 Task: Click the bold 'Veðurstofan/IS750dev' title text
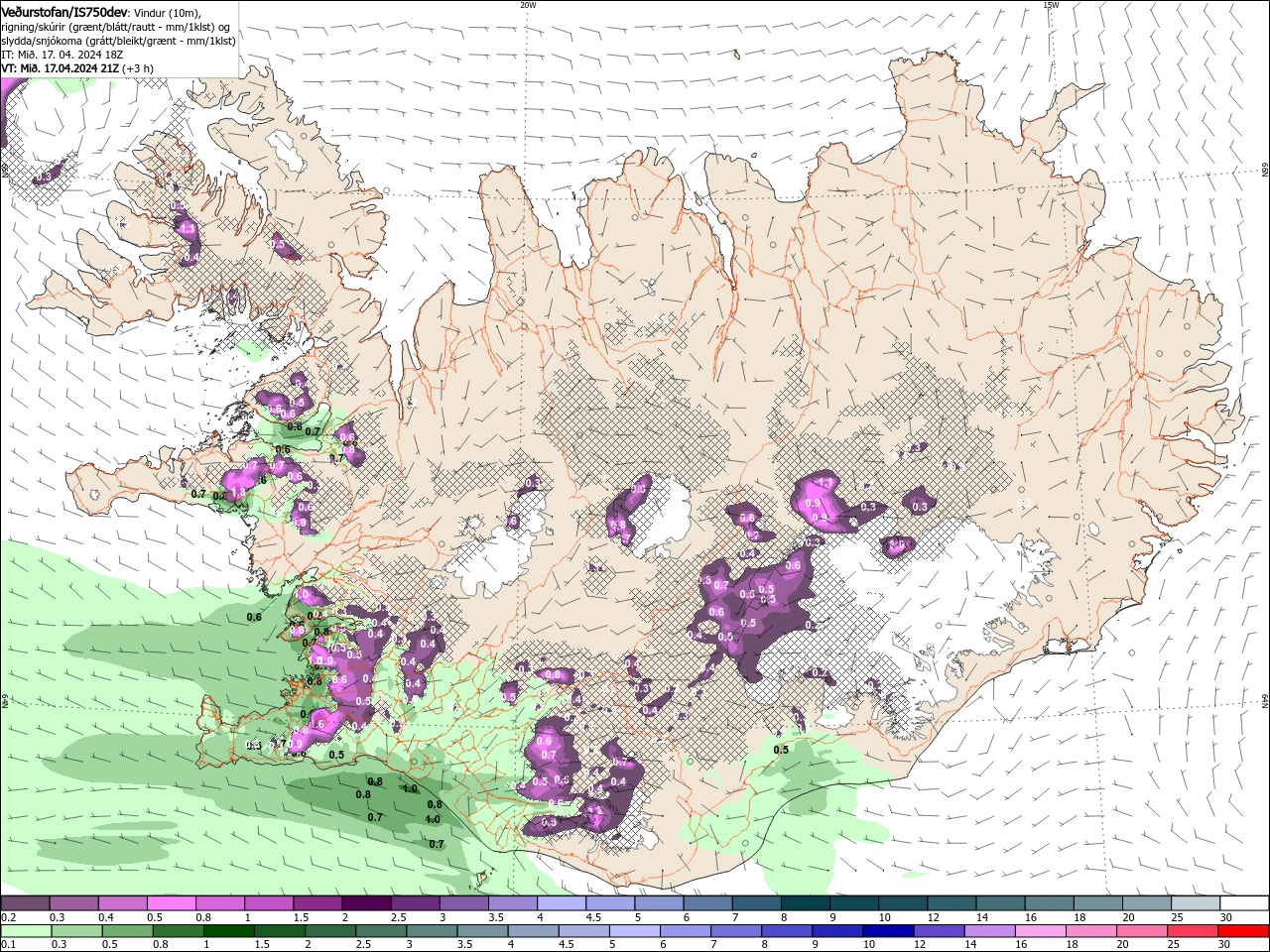click(x=64, y=12)
